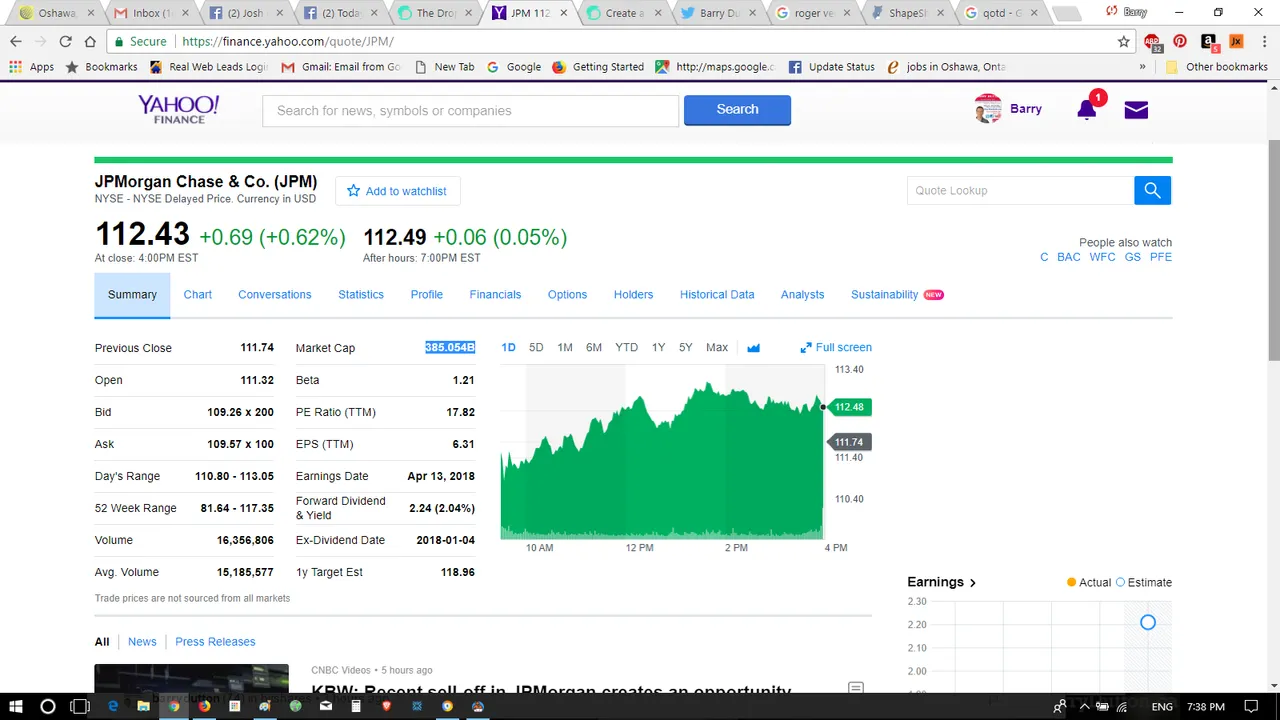Open Task View in the taskbar
This screenshot has width=1280, height=720.
click(x=80, y=706)
